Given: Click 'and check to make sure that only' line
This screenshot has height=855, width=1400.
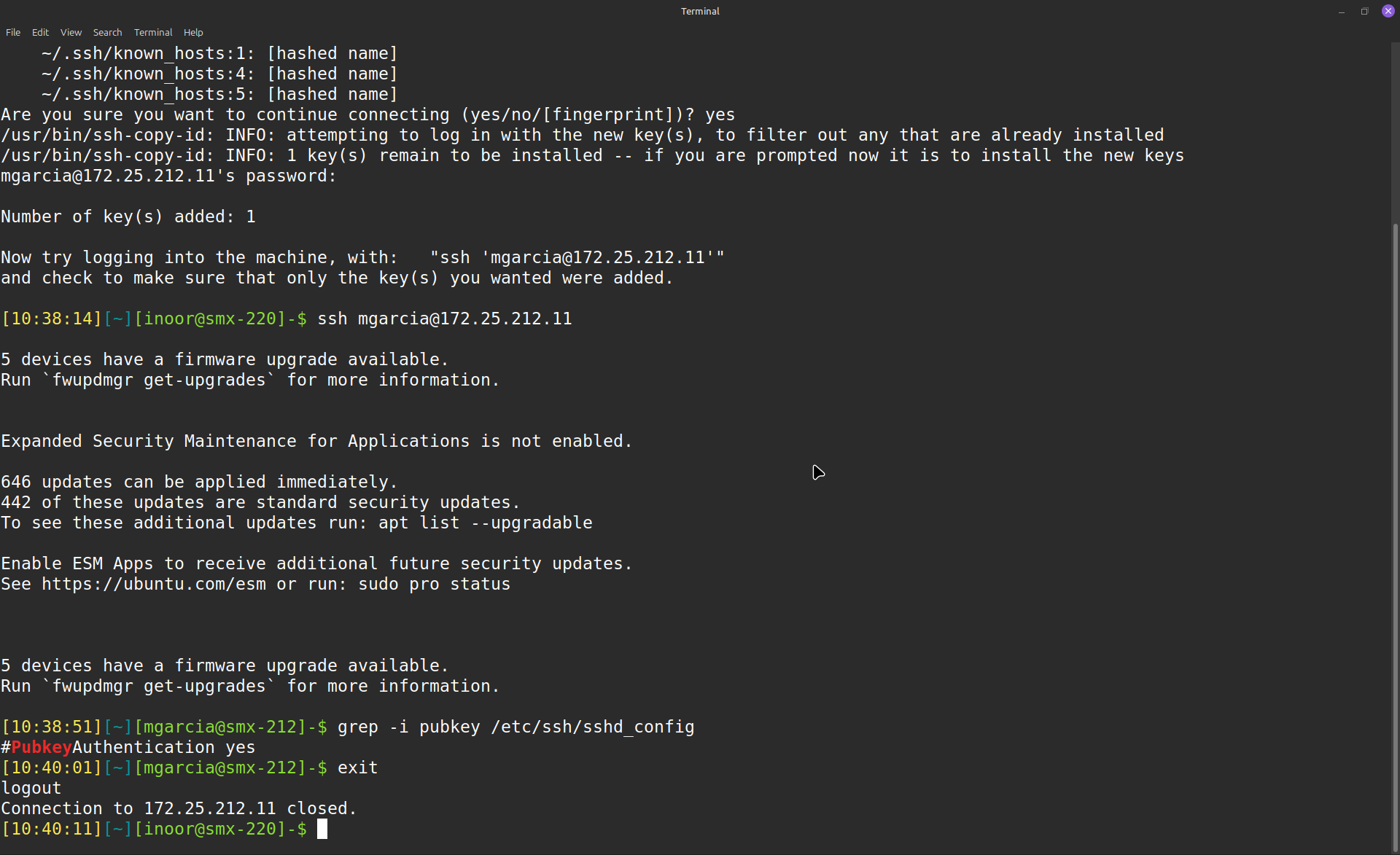Looking at the screenshot, I should 337,278.
